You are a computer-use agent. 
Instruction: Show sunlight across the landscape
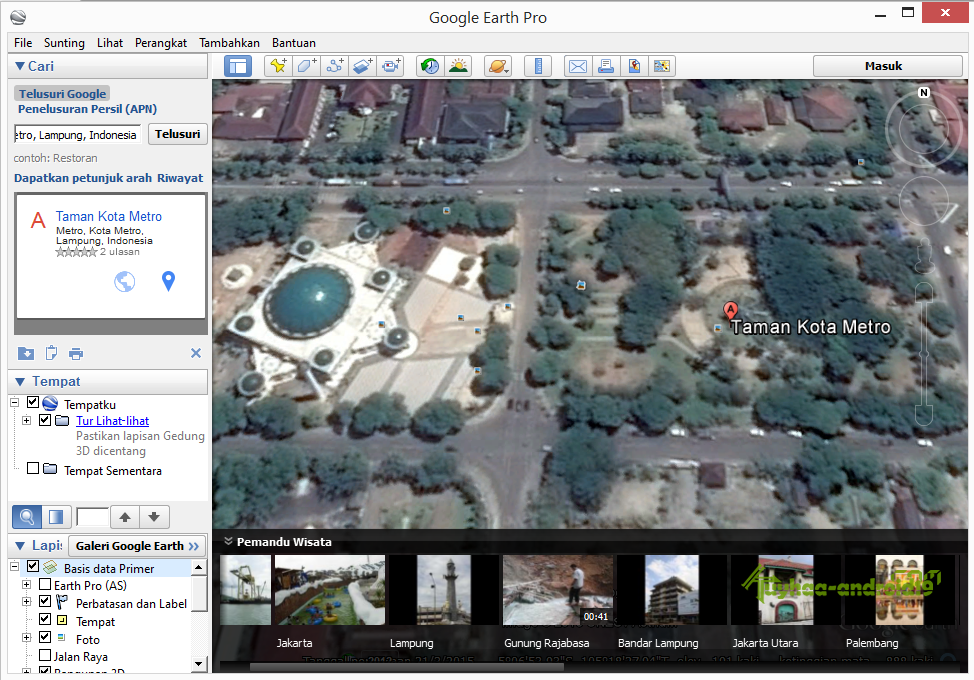[458, 66]
